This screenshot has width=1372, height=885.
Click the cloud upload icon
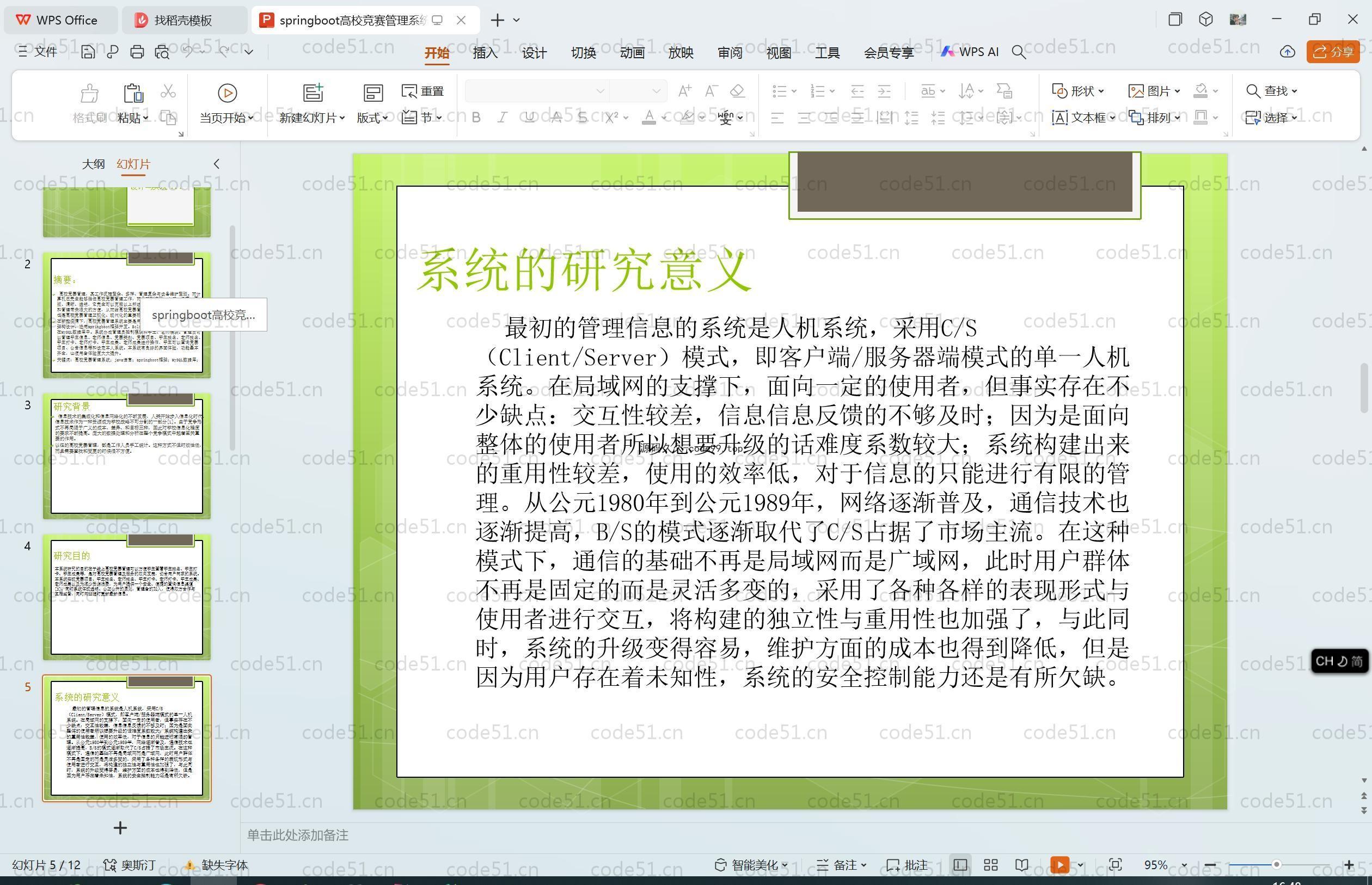point(1287,52)
